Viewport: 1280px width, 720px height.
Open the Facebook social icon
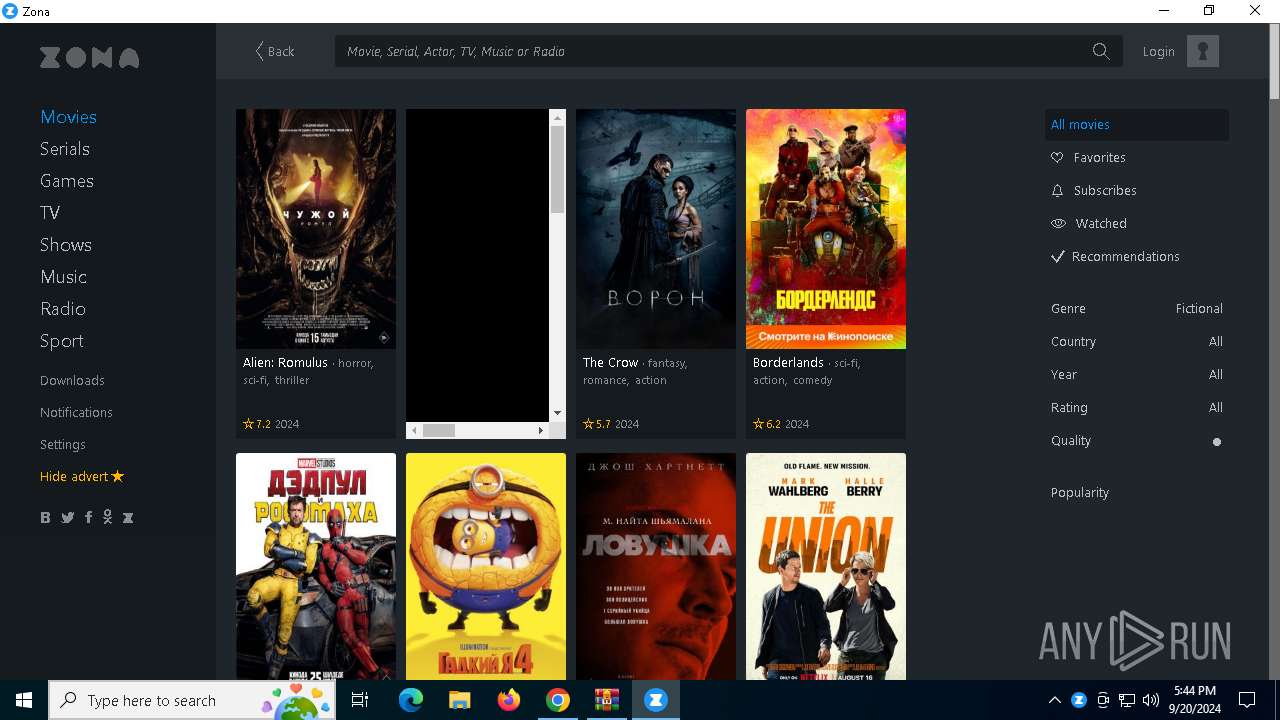[88, 517]
